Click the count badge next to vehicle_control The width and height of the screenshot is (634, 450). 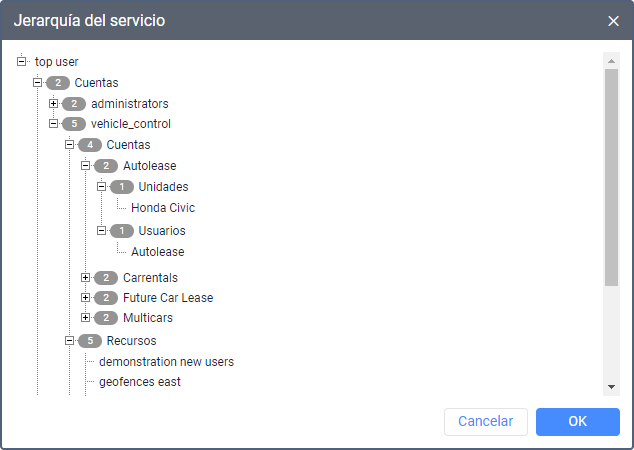74,124
